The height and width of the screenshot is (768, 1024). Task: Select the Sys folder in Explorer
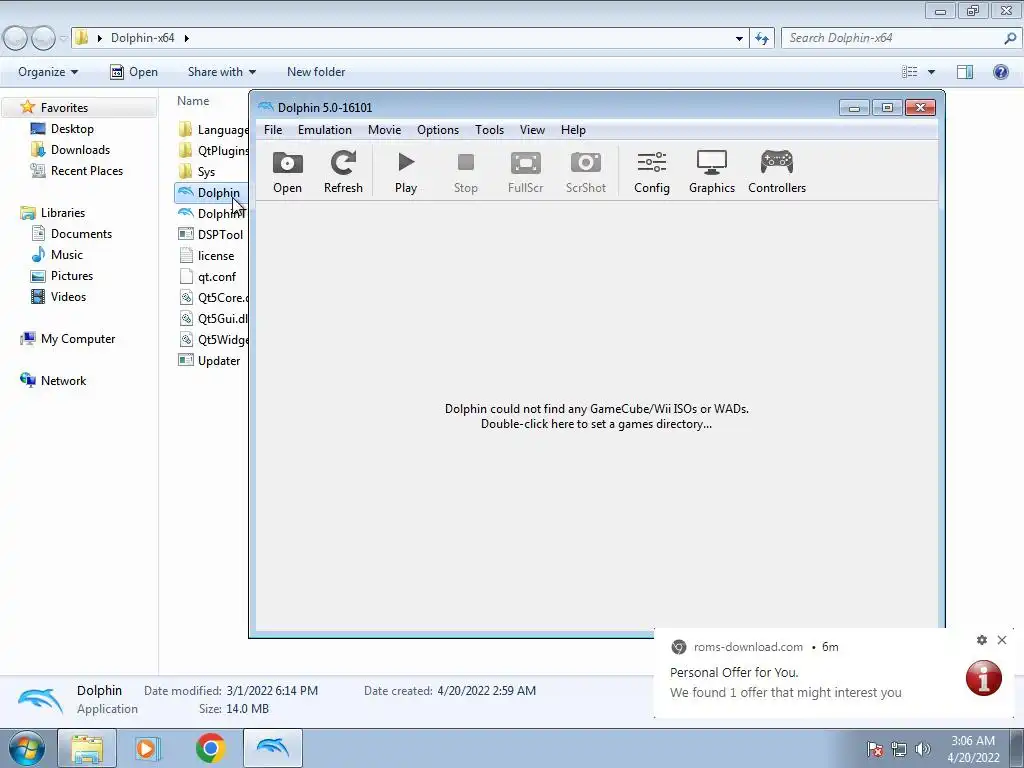tap(197, 172)
